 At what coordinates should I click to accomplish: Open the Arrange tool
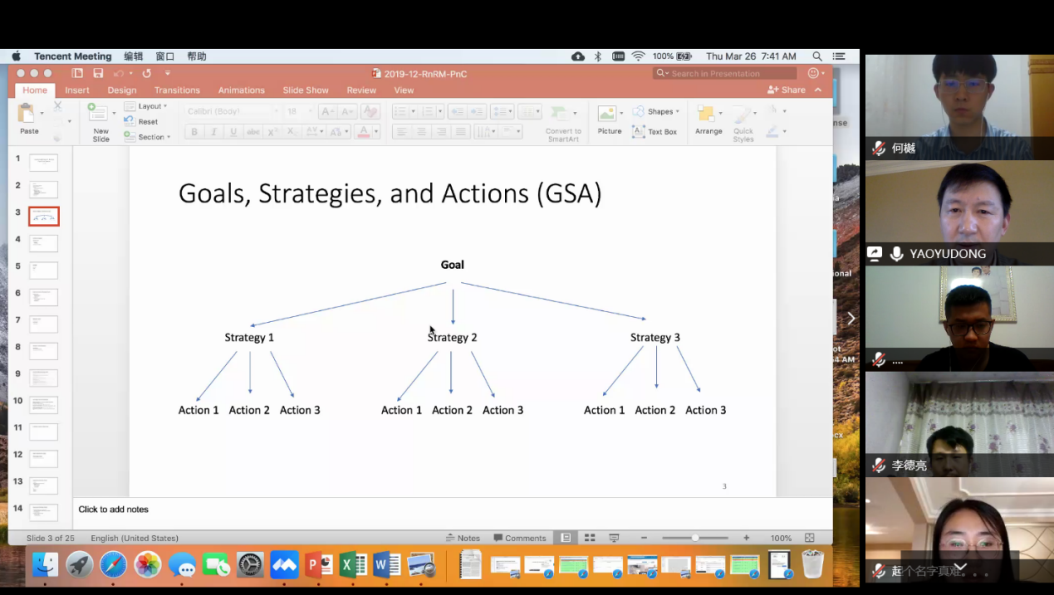tap(708, 118)
